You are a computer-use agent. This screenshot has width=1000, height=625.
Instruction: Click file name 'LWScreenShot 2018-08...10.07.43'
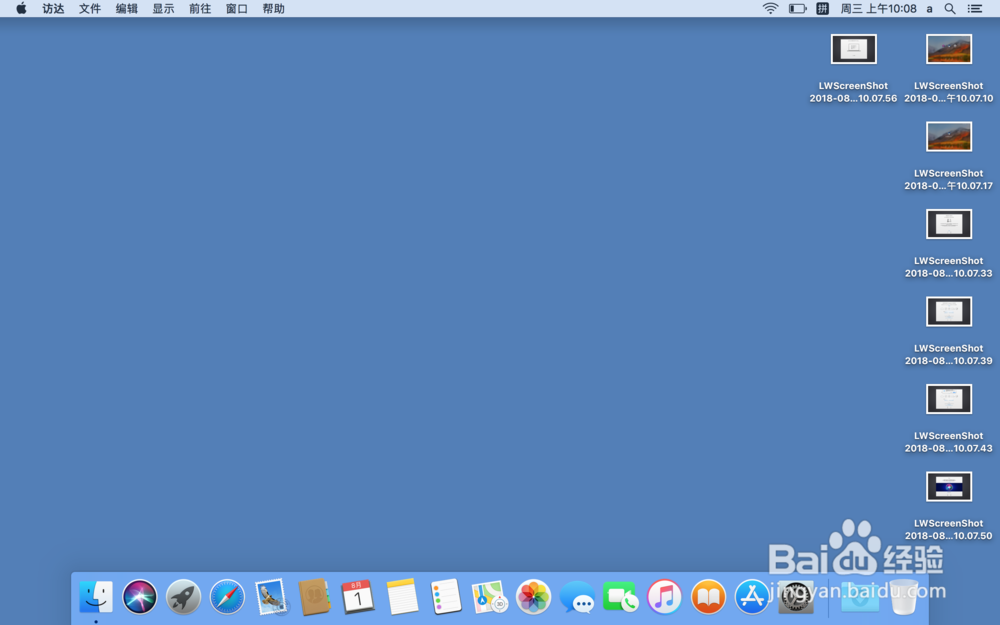[948, 441]
